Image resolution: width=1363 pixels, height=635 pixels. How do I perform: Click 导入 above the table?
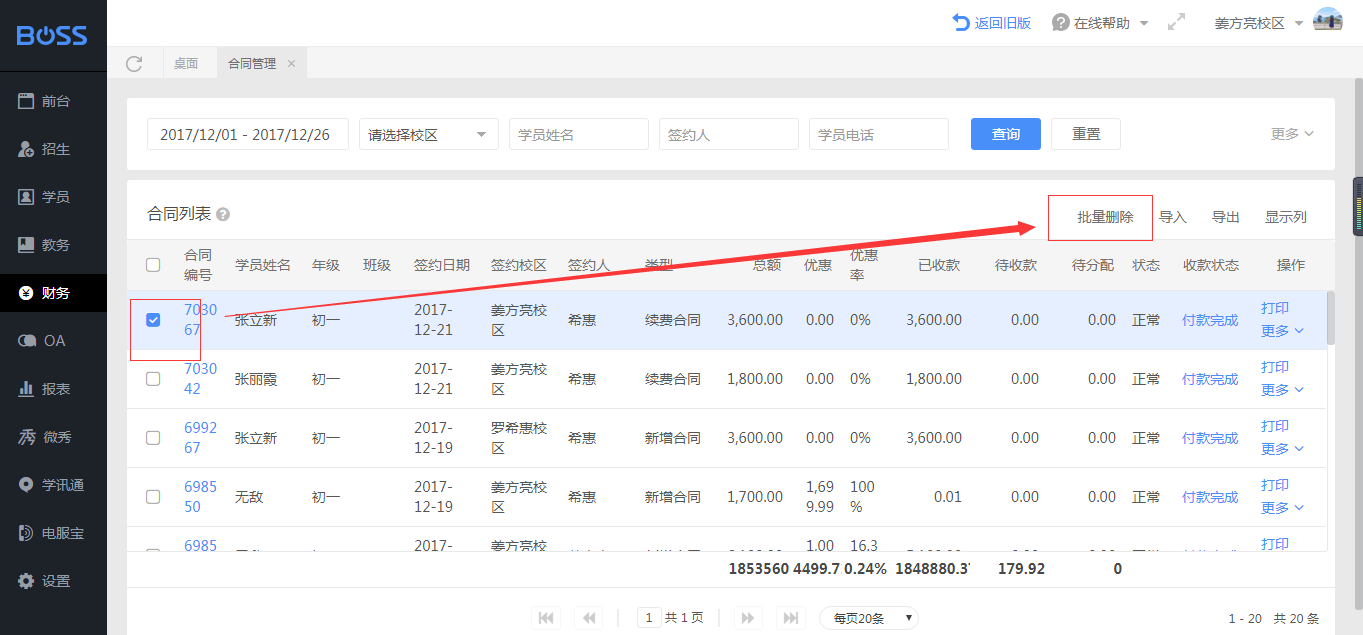[1172, 217]
